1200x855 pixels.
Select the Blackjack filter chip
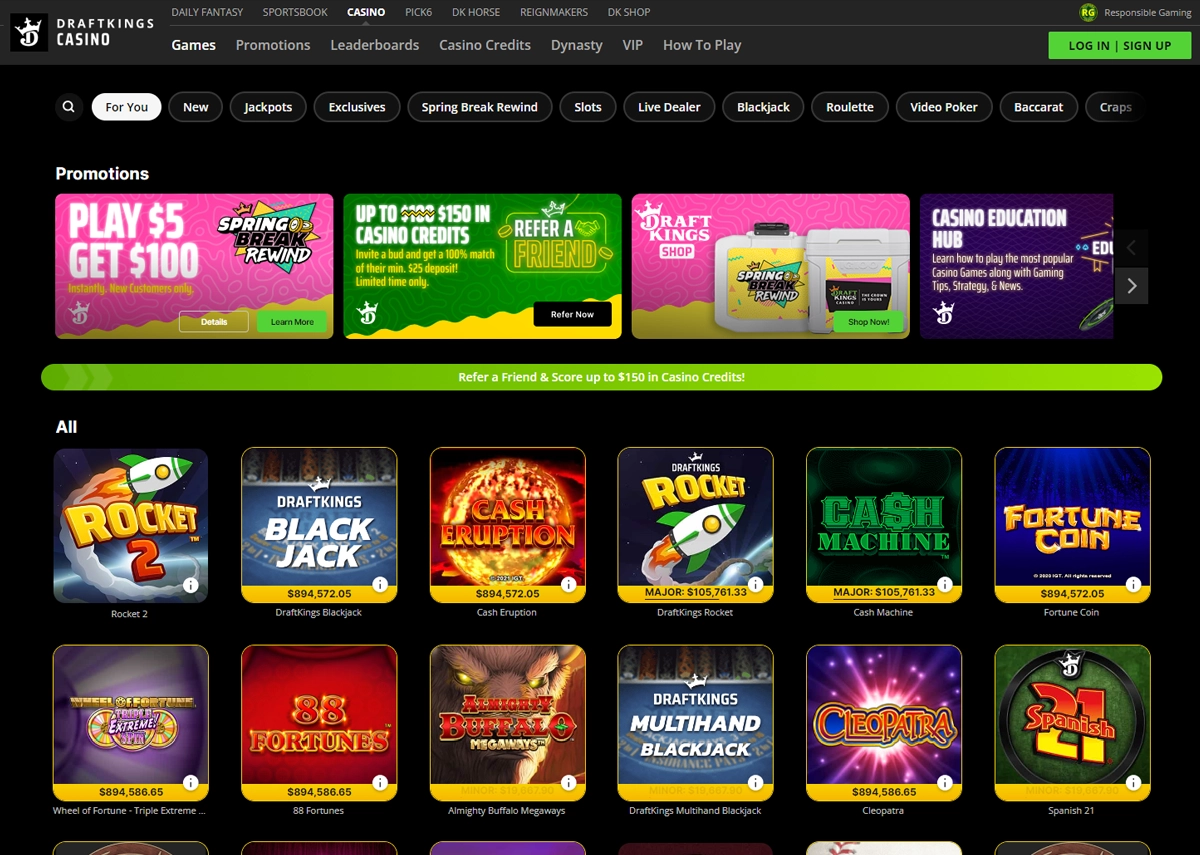(x=763, y=107)
